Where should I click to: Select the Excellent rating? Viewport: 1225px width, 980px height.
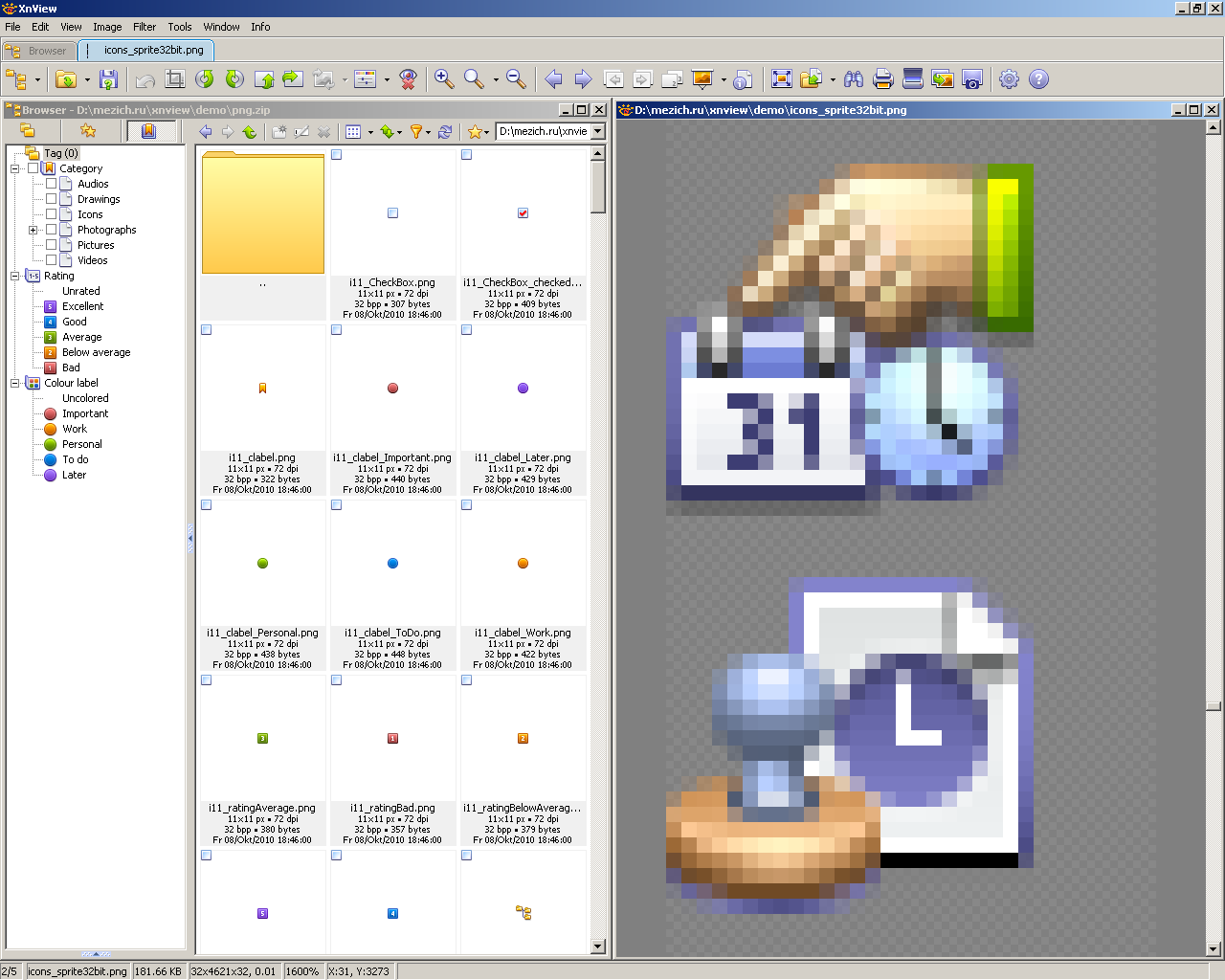pos(83,306)
